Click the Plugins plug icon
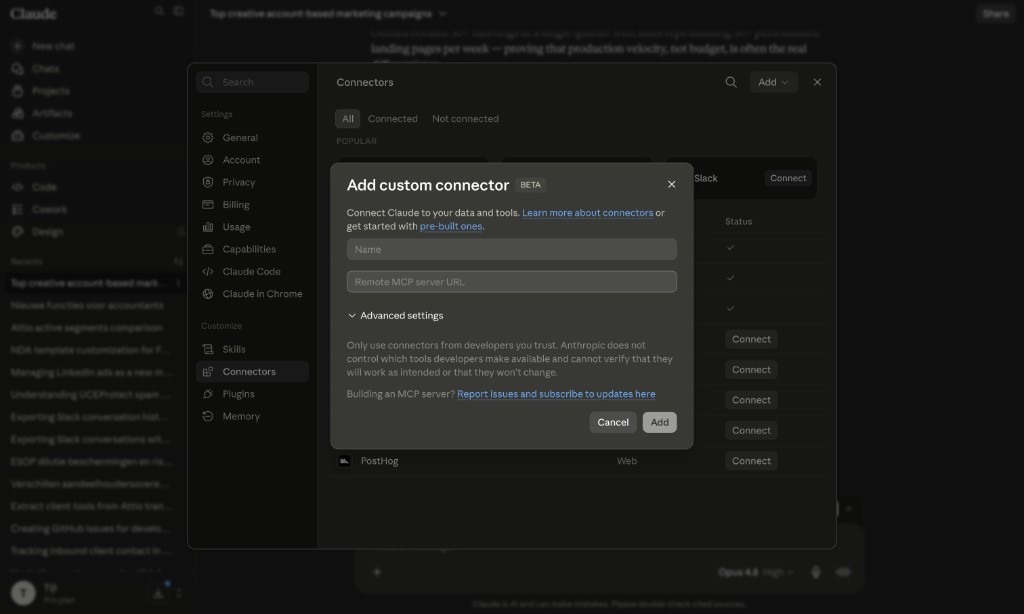The image size is (1024, 614). pos(208,394)
